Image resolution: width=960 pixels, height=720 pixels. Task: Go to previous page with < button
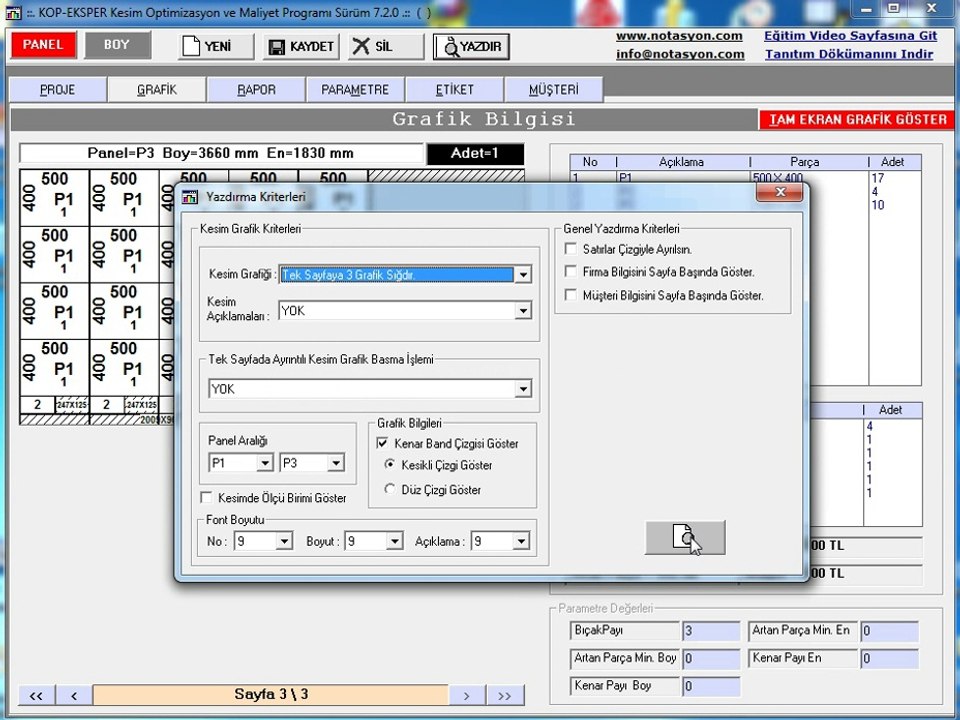point(74,696)
